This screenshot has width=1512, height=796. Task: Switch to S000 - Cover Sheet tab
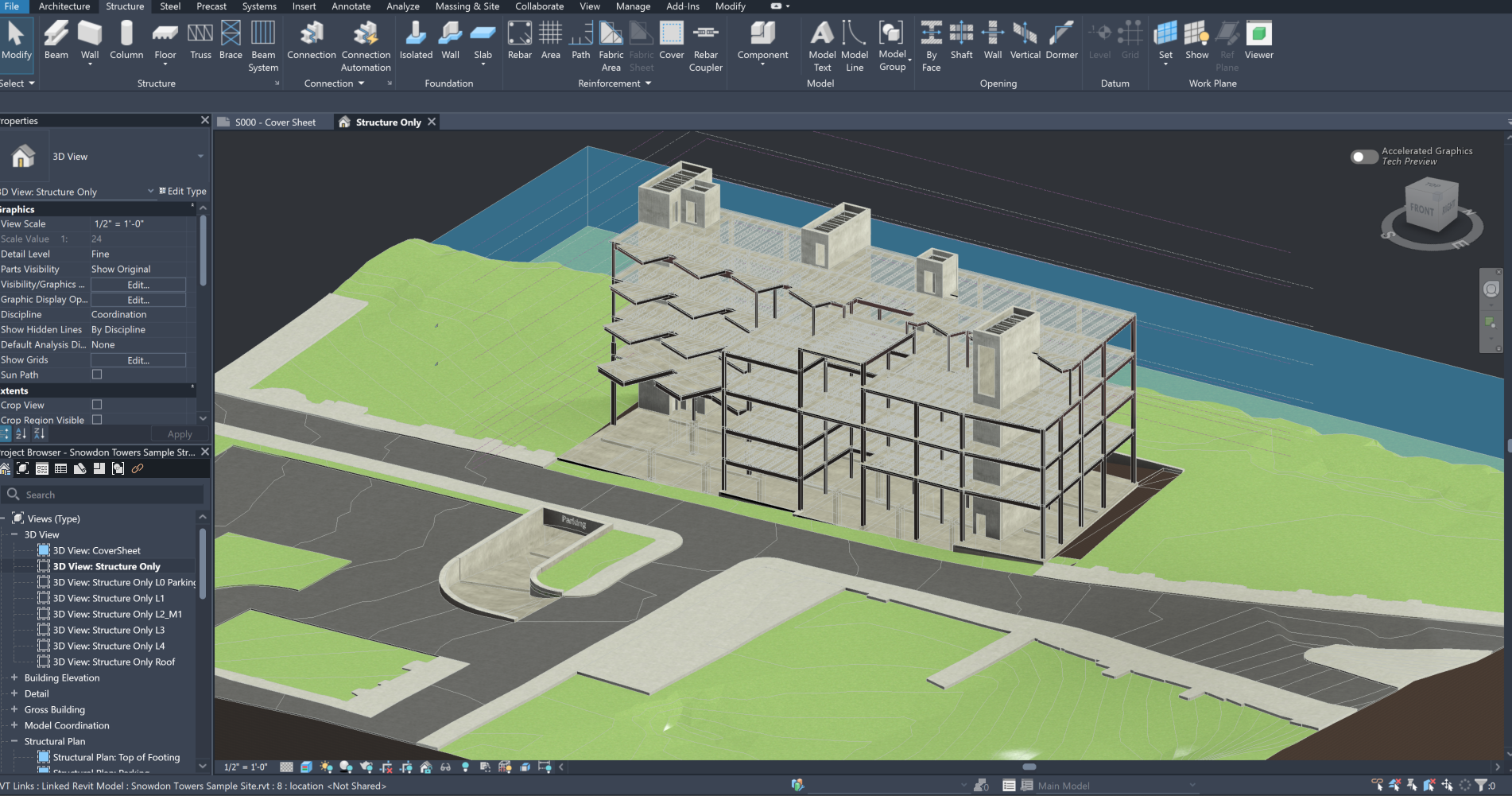(275, 122)
